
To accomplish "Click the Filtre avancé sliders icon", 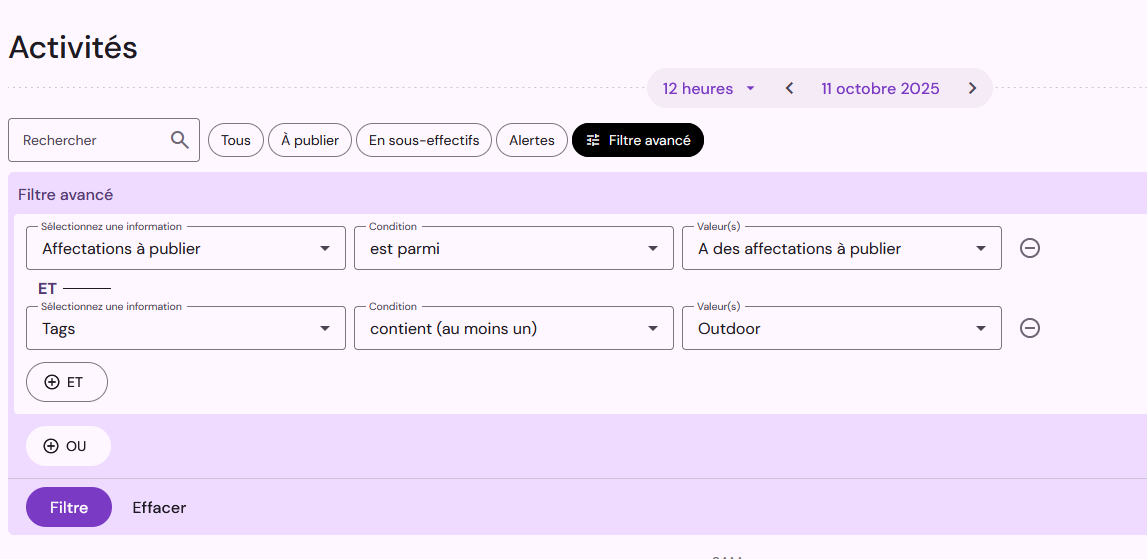I will (x=593, y=140).
